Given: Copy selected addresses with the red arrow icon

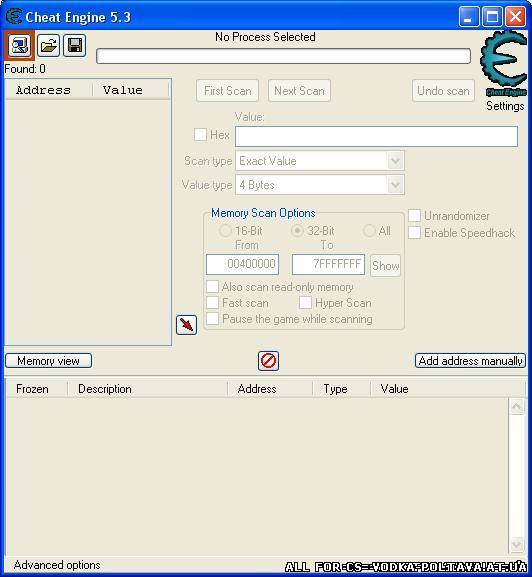Looking at the screenshot, I should pos(187,325).
